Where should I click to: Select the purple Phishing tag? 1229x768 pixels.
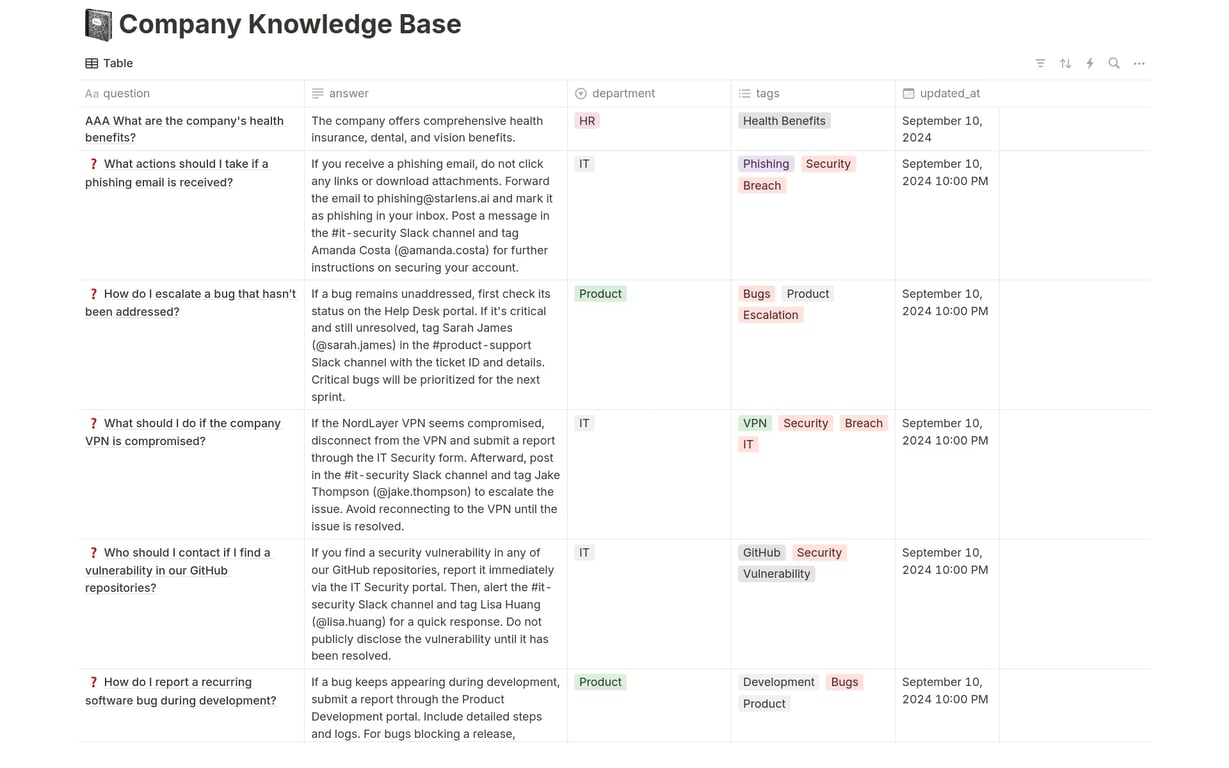point(766,164)
